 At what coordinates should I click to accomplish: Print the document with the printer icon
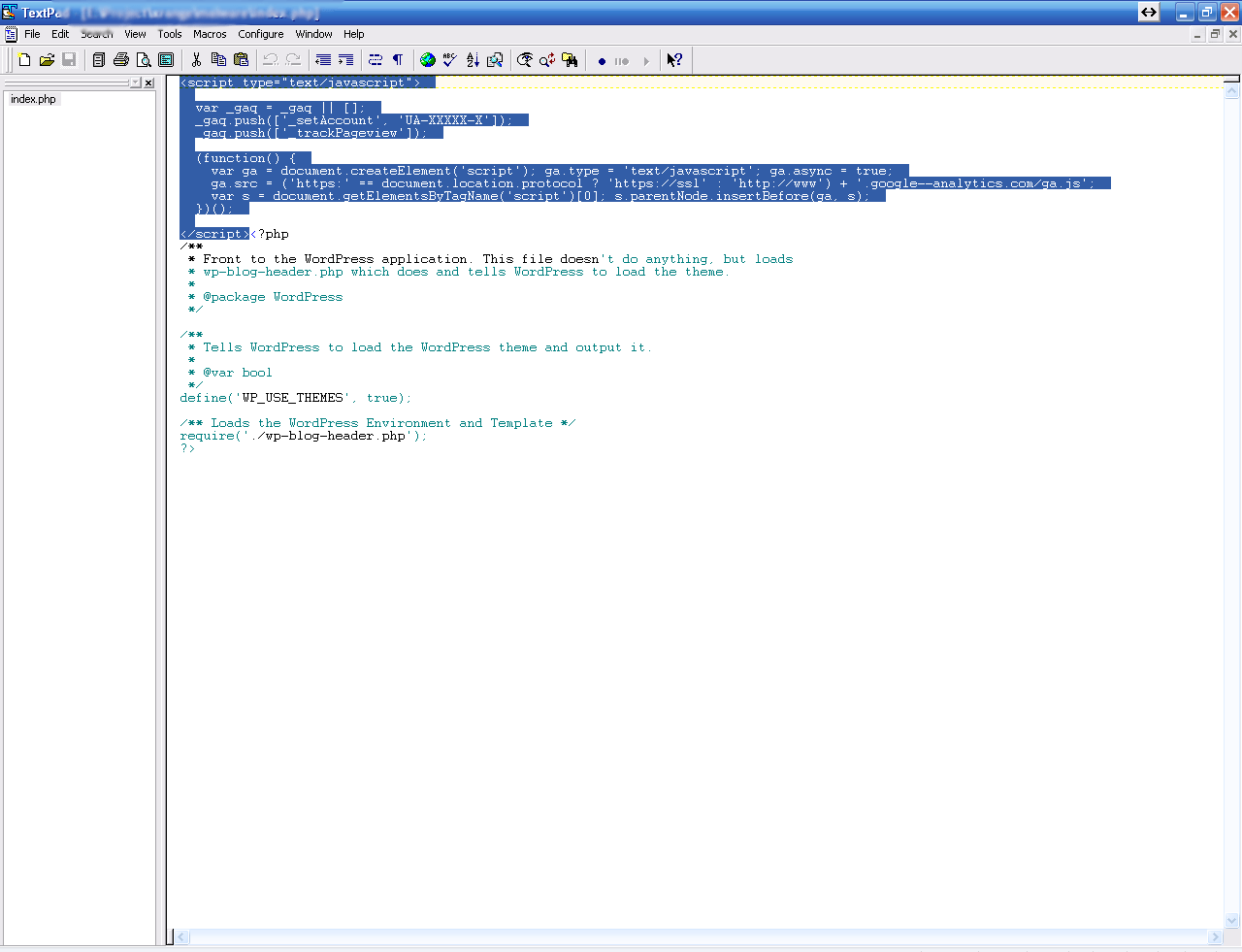[x=121, y=60]
